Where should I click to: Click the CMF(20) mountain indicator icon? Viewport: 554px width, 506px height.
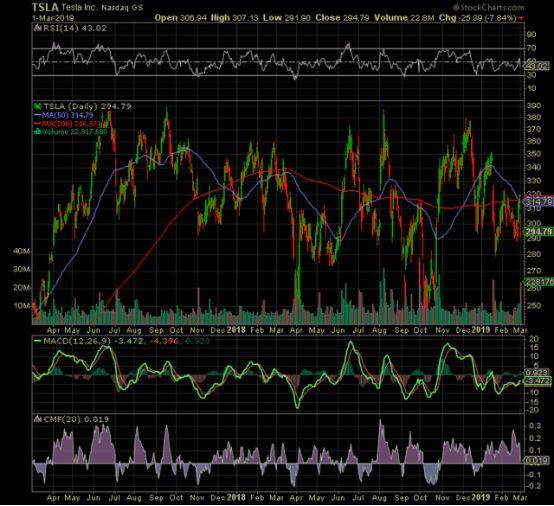coord(38,419)
